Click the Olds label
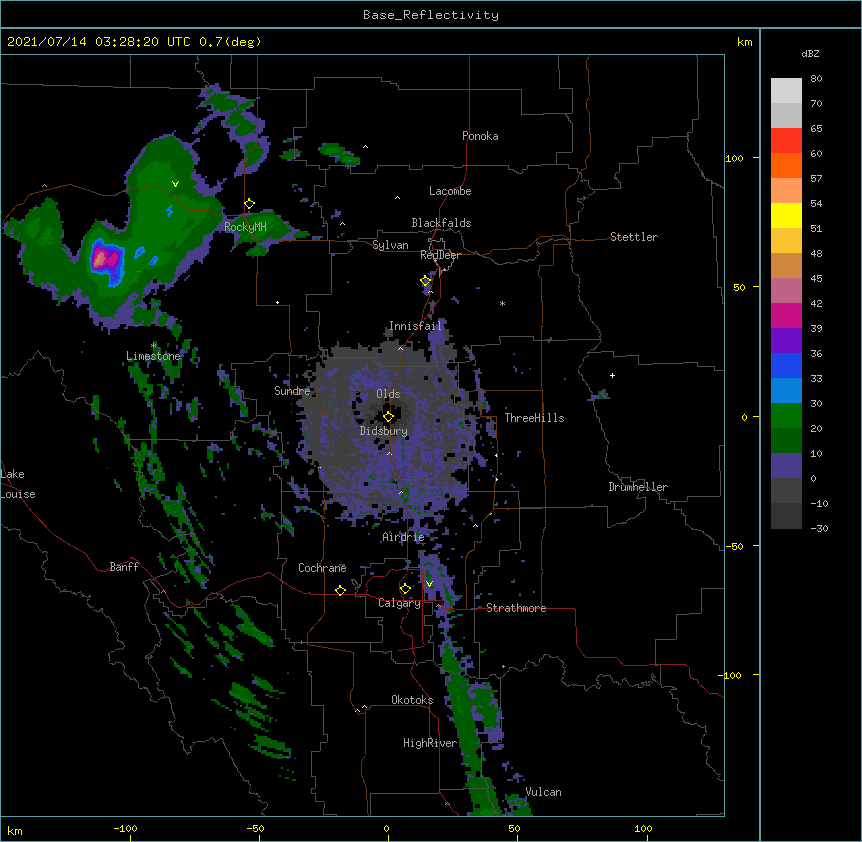 (x=388, y=394)
